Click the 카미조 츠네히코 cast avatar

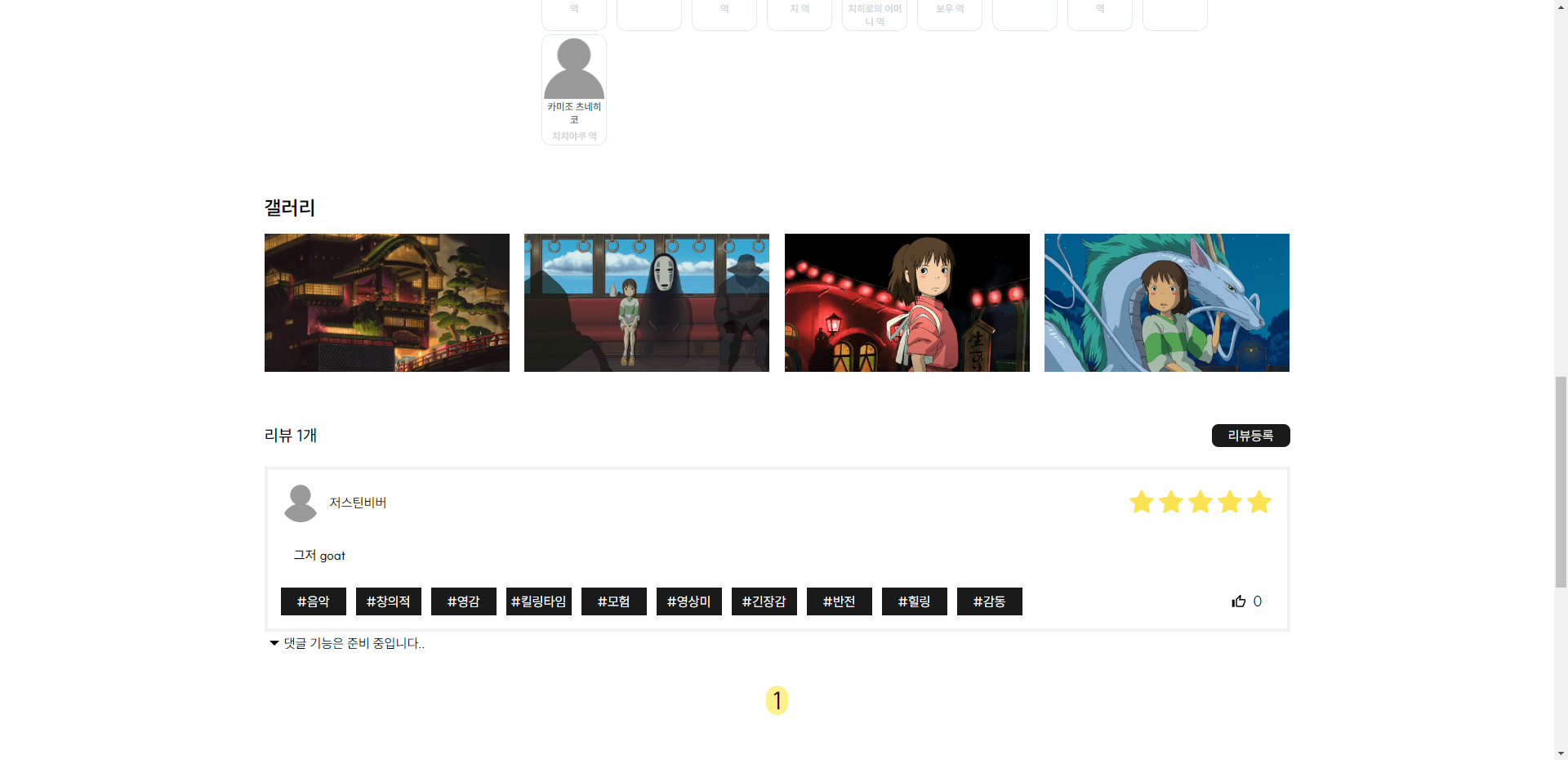coord(574,69)
